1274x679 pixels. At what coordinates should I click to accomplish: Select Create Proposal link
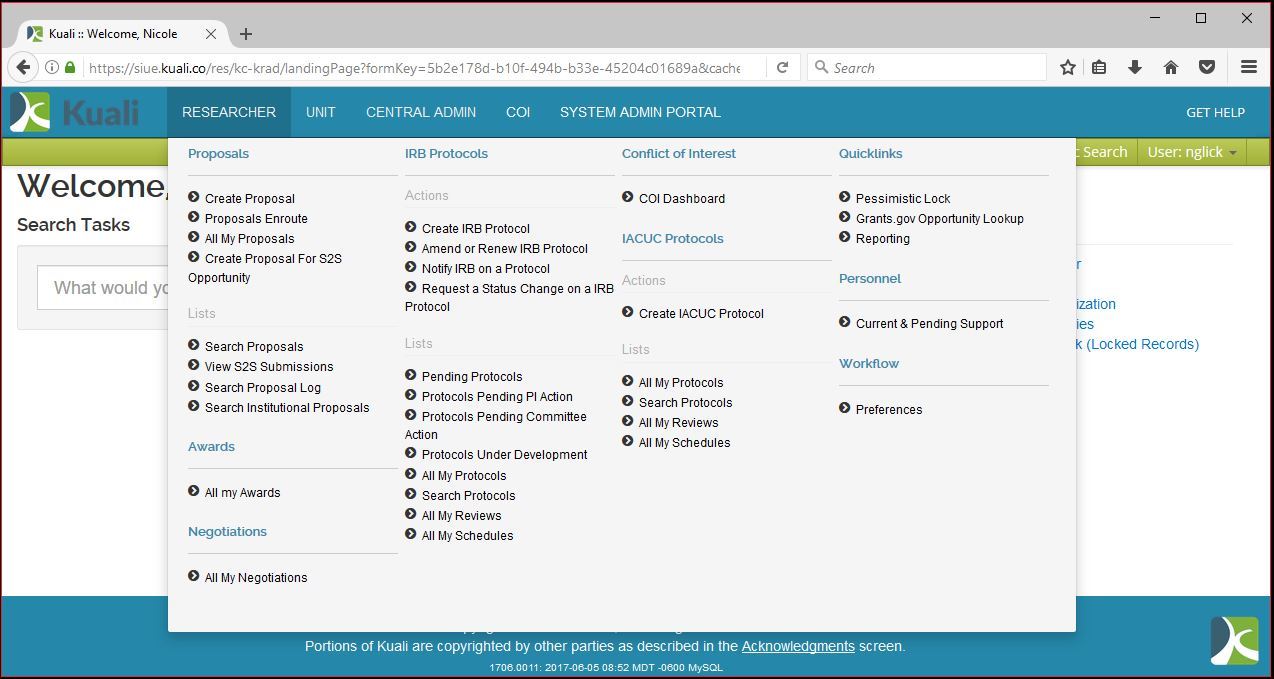(250, 199)
